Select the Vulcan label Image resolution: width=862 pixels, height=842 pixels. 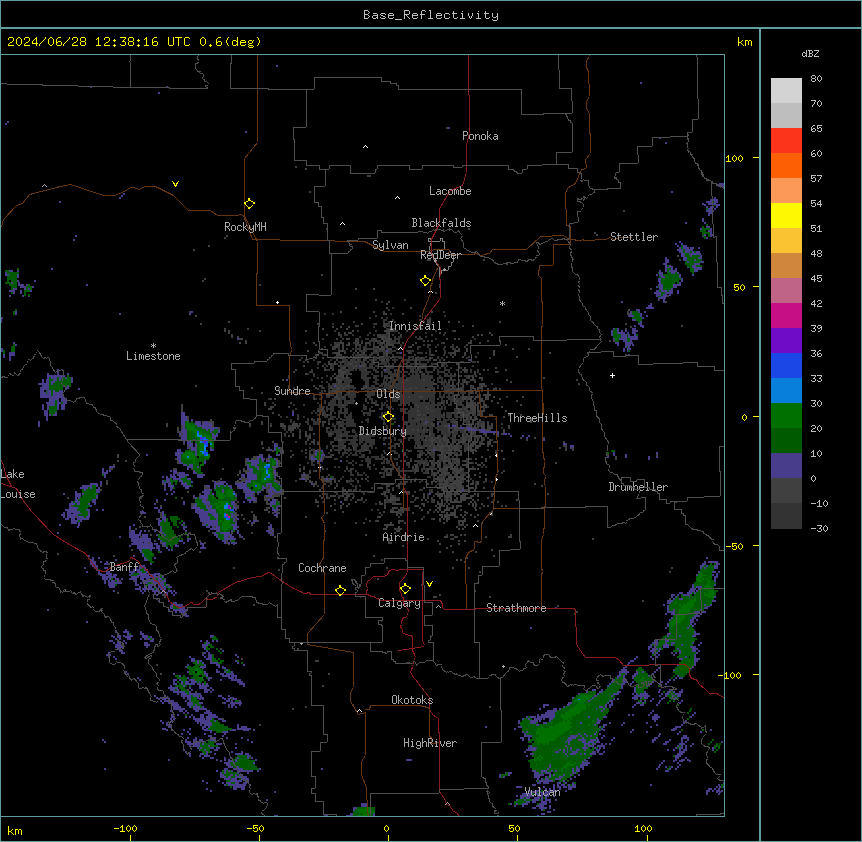542,792
